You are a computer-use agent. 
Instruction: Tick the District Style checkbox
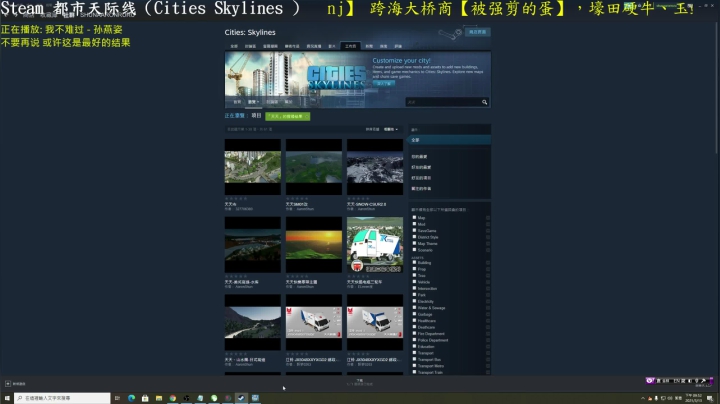[414, 237]
